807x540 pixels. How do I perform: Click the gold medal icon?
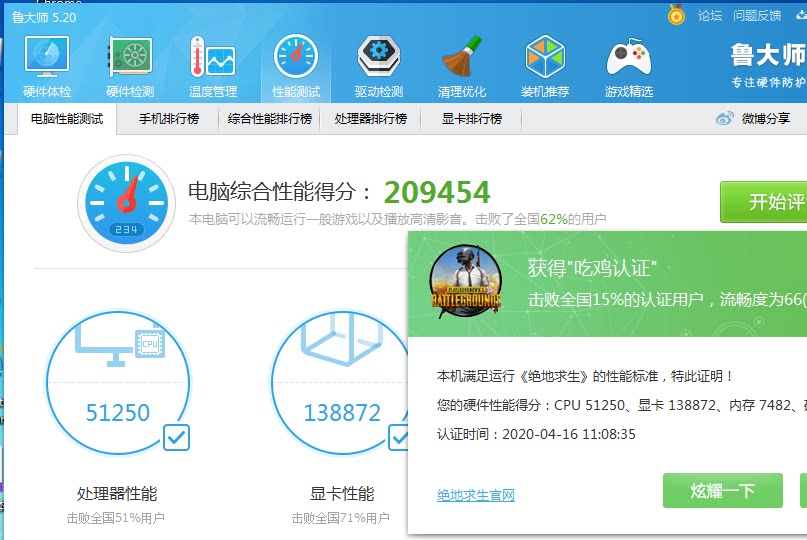(x=676, y=14)
